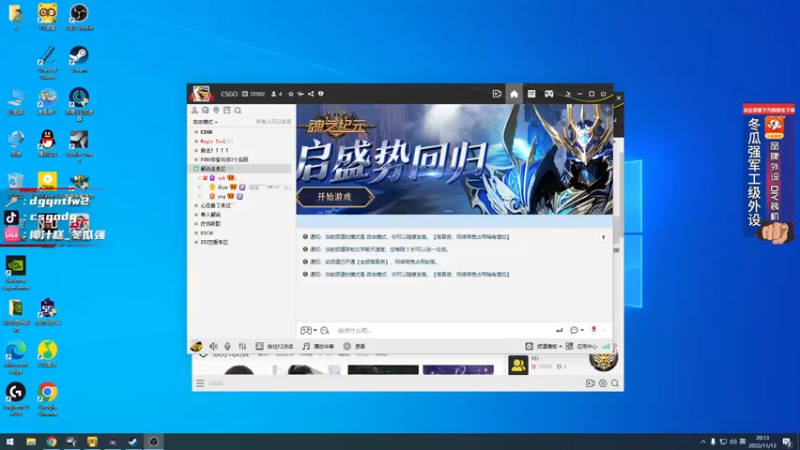Expand the CSGO root channel node
800x450 pixels.
(196, 132)
